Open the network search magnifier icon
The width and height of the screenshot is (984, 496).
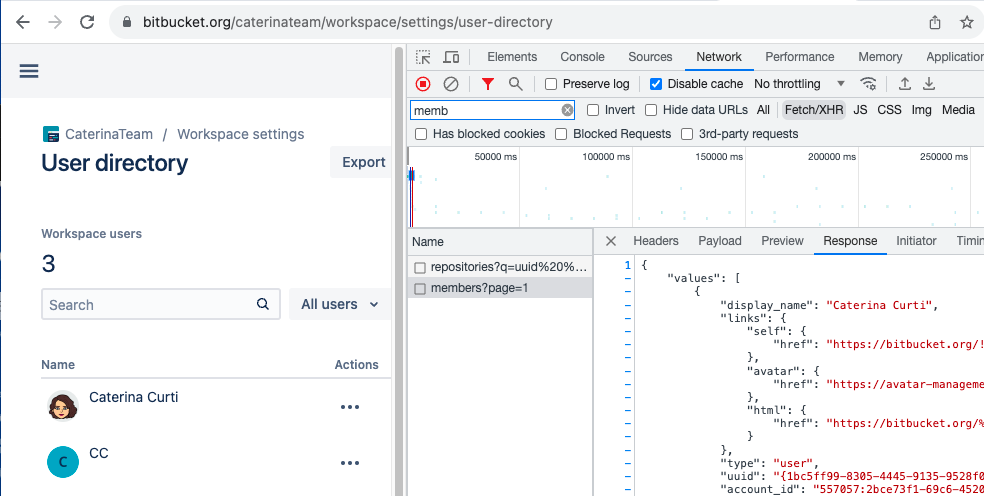[x=516, y=84]
